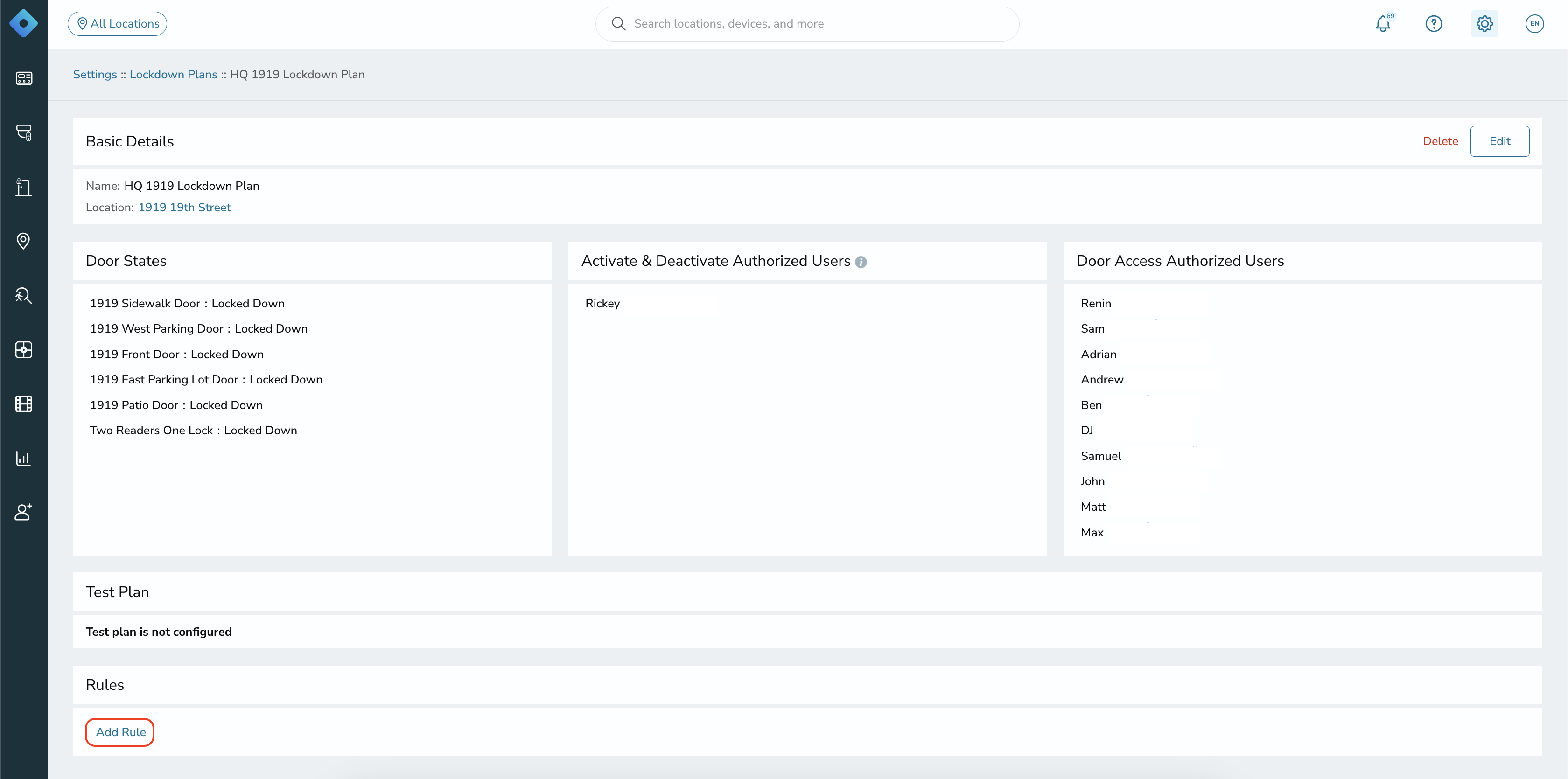Open the cameras dashboard sidebar icon

pos(24,78)
